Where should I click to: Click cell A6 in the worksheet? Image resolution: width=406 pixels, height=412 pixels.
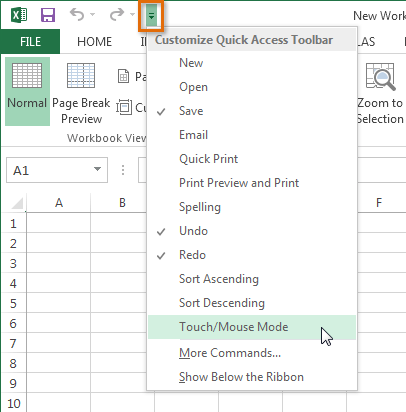tap(59, 323)
